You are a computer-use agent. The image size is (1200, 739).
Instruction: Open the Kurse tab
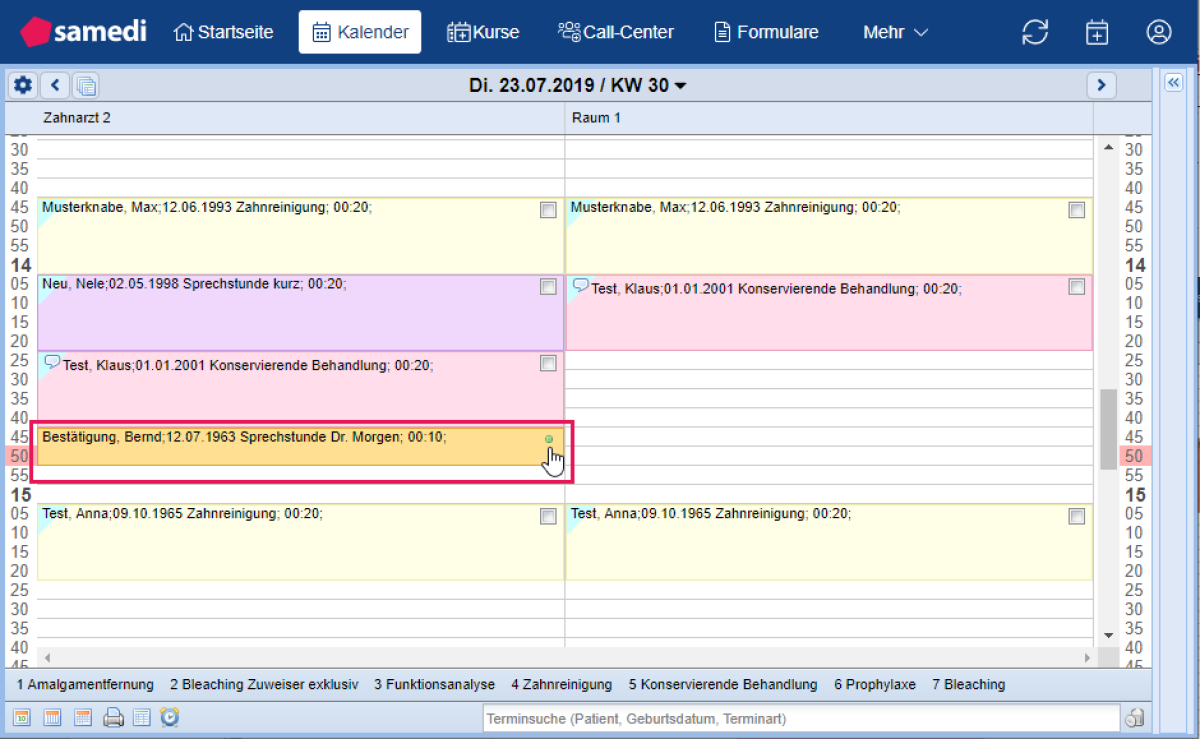pyautogui.click(x=483, y=32)
